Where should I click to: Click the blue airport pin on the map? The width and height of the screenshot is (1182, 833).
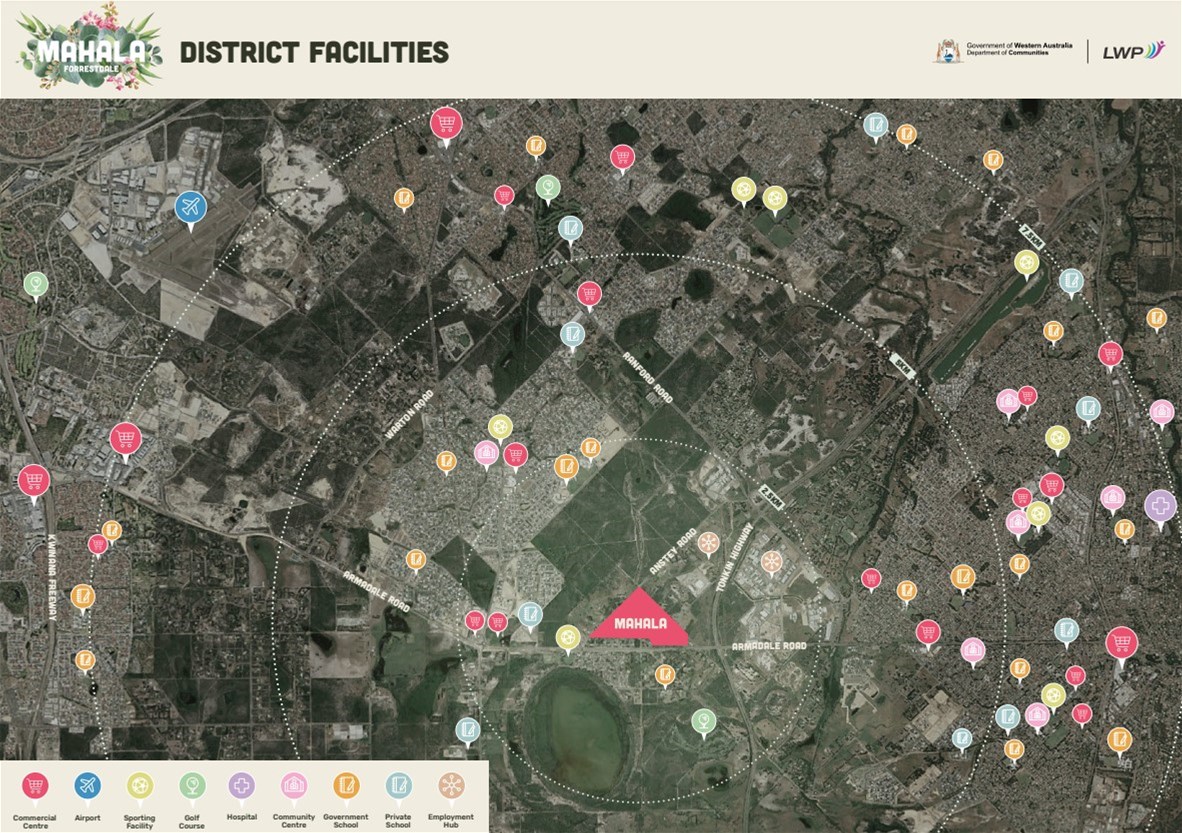190,208
